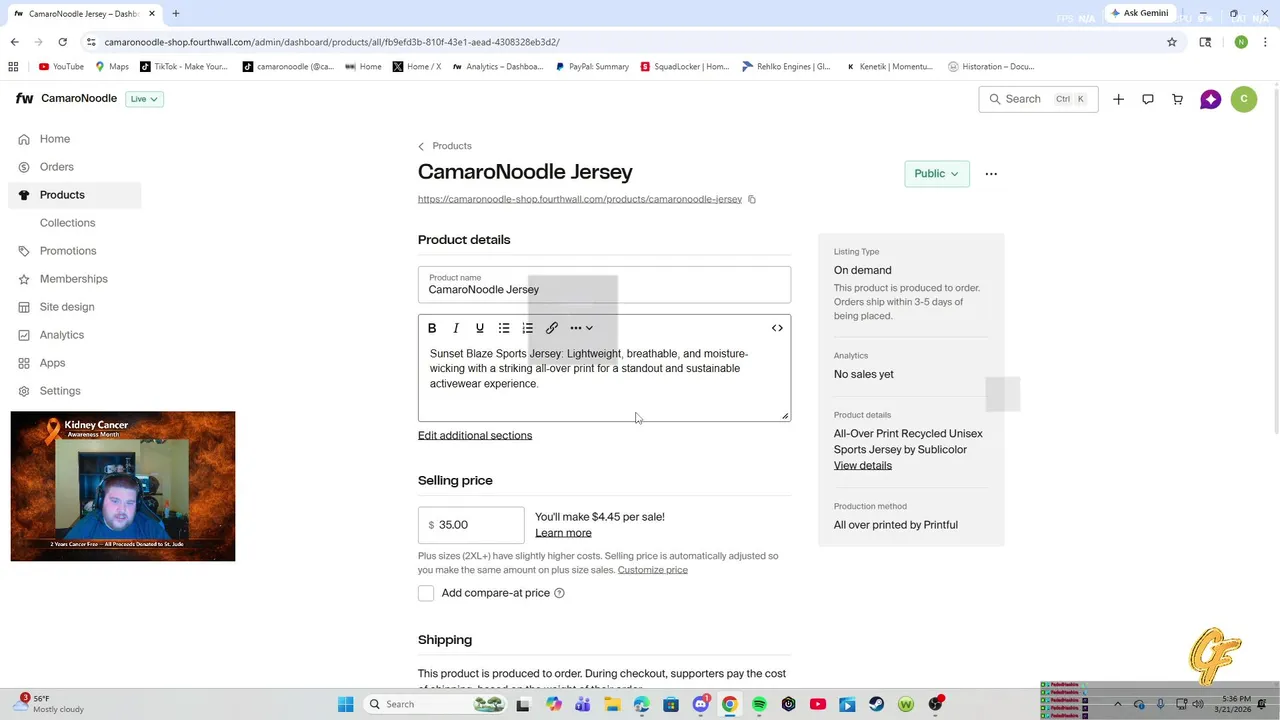Click the selling price input field
This screenshot has height=720, width=1280.
(471, 525)
